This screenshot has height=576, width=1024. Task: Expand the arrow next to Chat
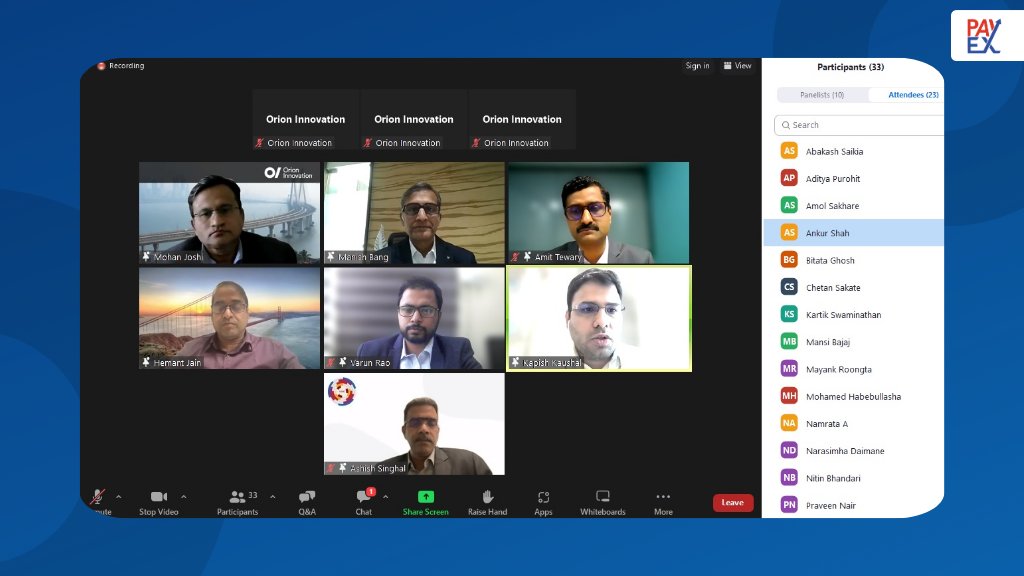click(x=386, y=497)
